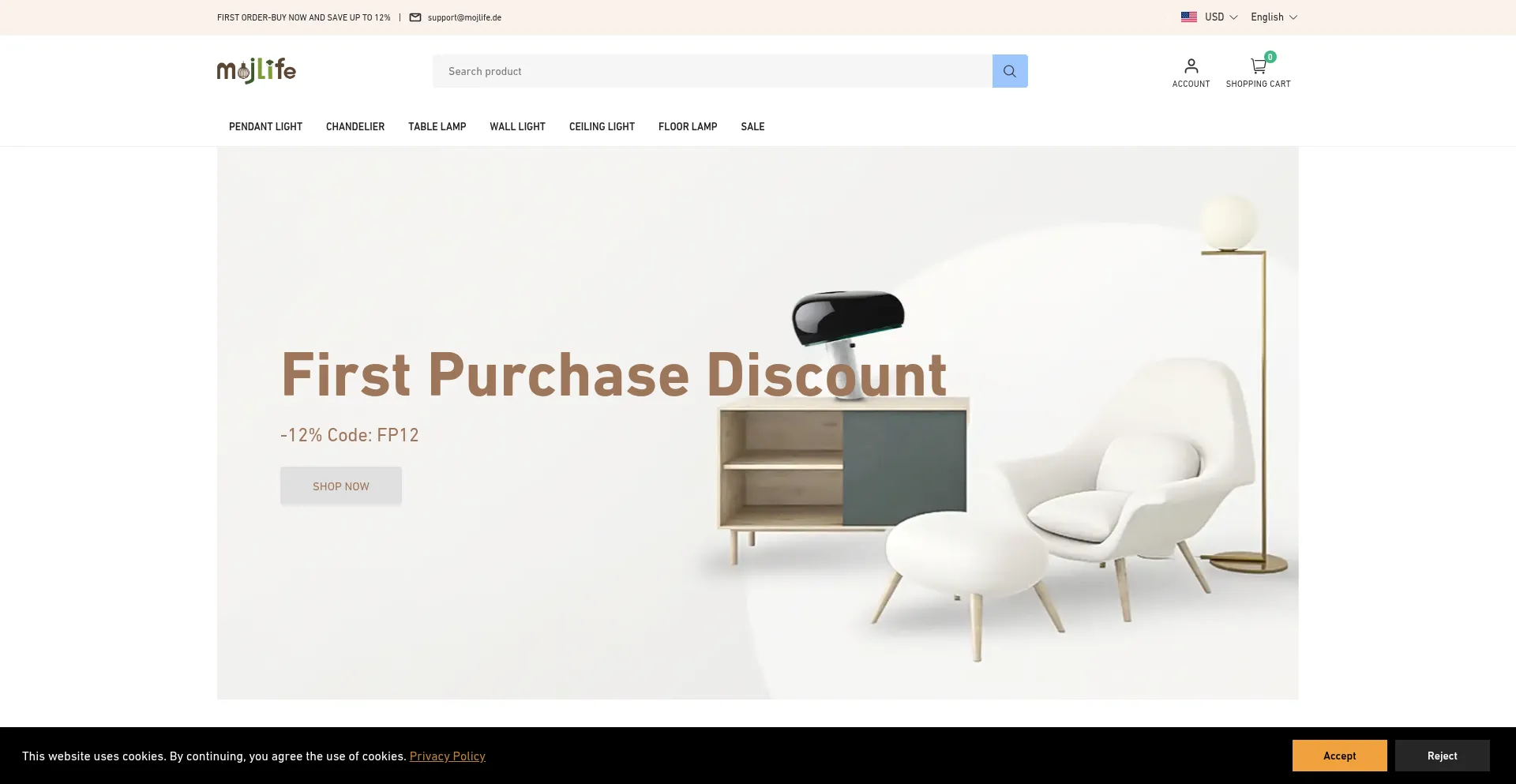Click the mojlife logo
The width and height of the screenshot is (1516, 784).
point(257,70)
